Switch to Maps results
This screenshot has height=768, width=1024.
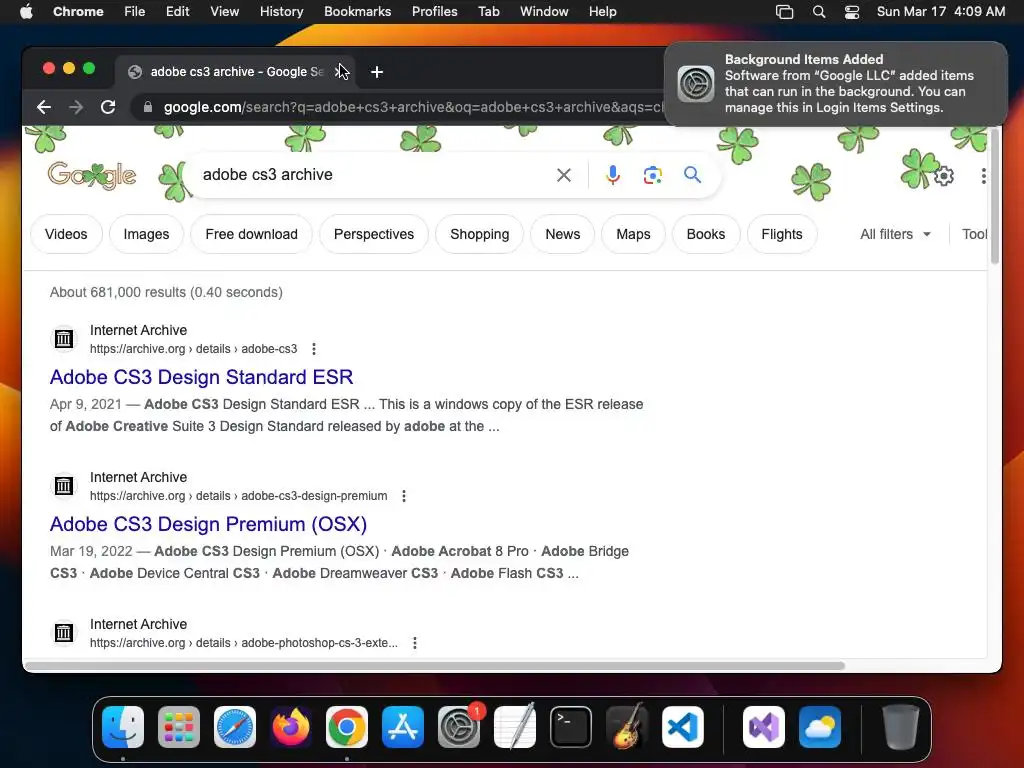633,234
